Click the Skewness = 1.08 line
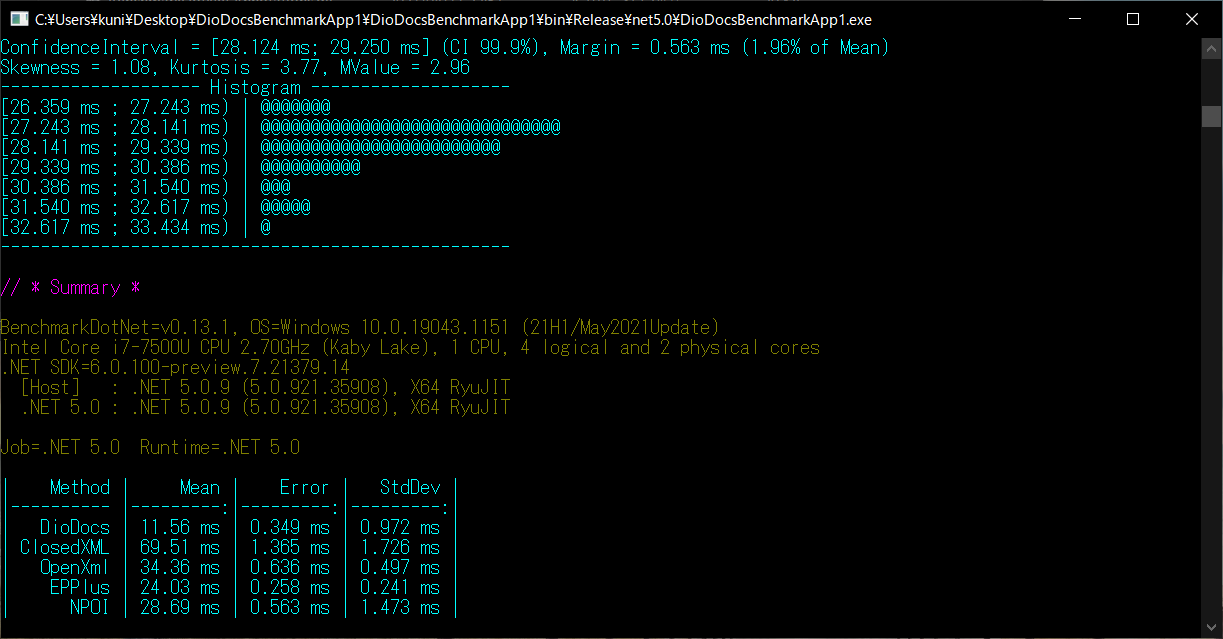This screenshot has height=639, width=1223. [235, 67]
